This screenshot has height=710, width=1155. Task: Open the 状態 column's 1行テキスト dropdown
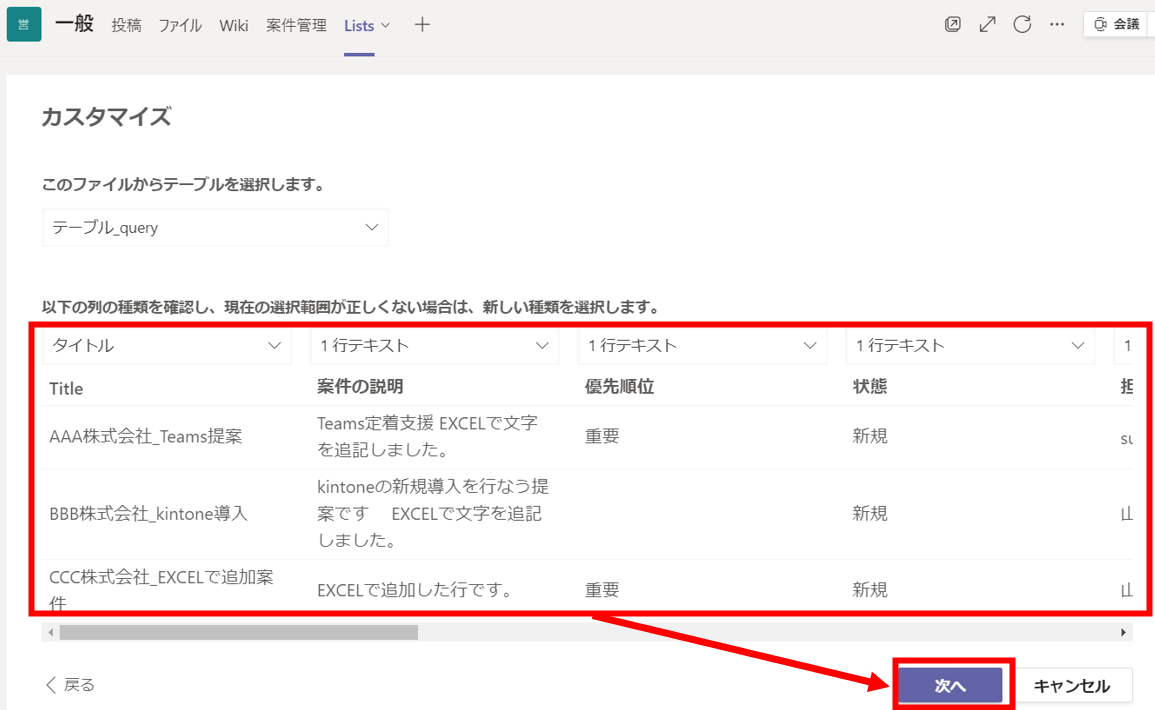(x=970, y=345)
